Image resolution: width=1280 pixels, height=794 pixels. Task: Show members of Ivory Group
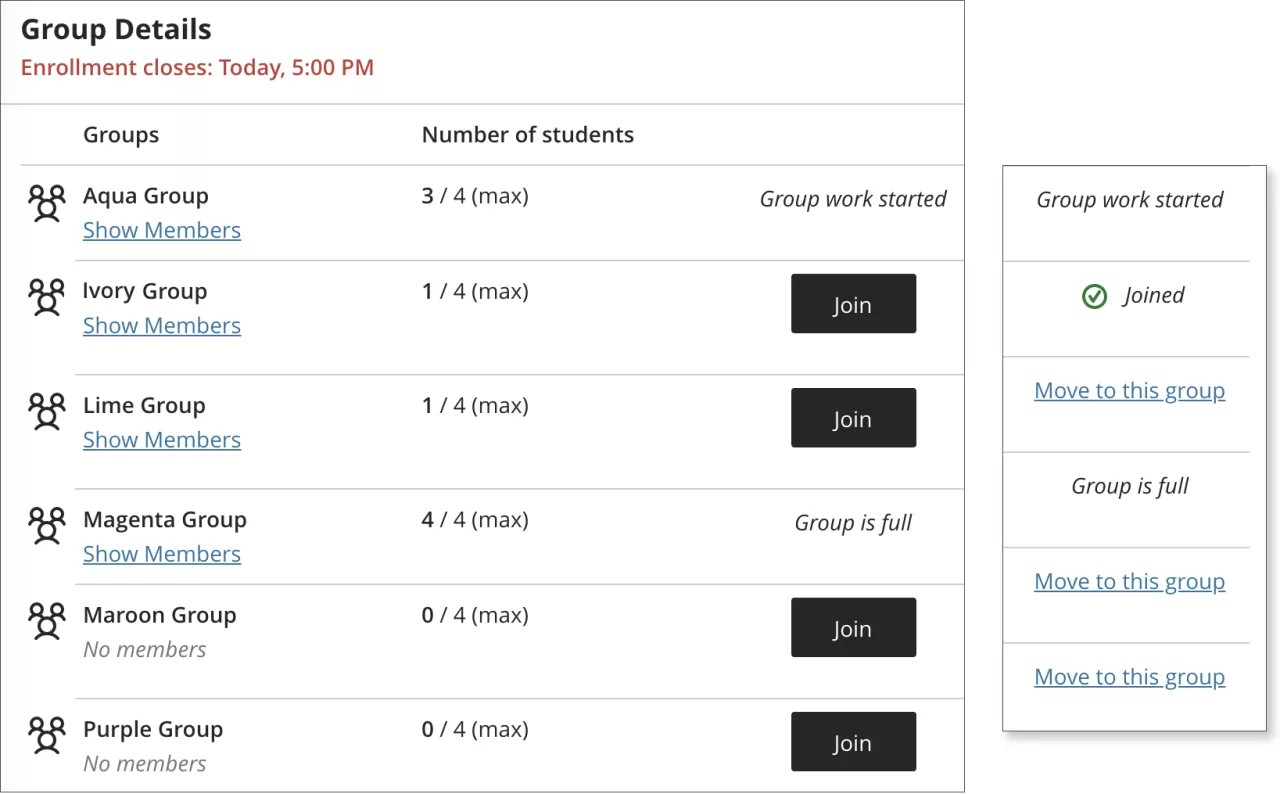(161, 325)
